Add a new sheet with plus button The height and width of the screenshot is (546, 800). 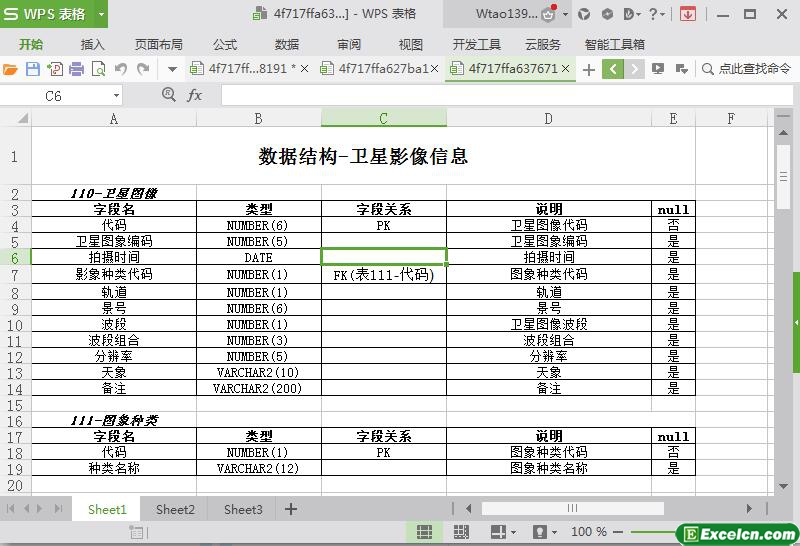click(x=291, y=509)
